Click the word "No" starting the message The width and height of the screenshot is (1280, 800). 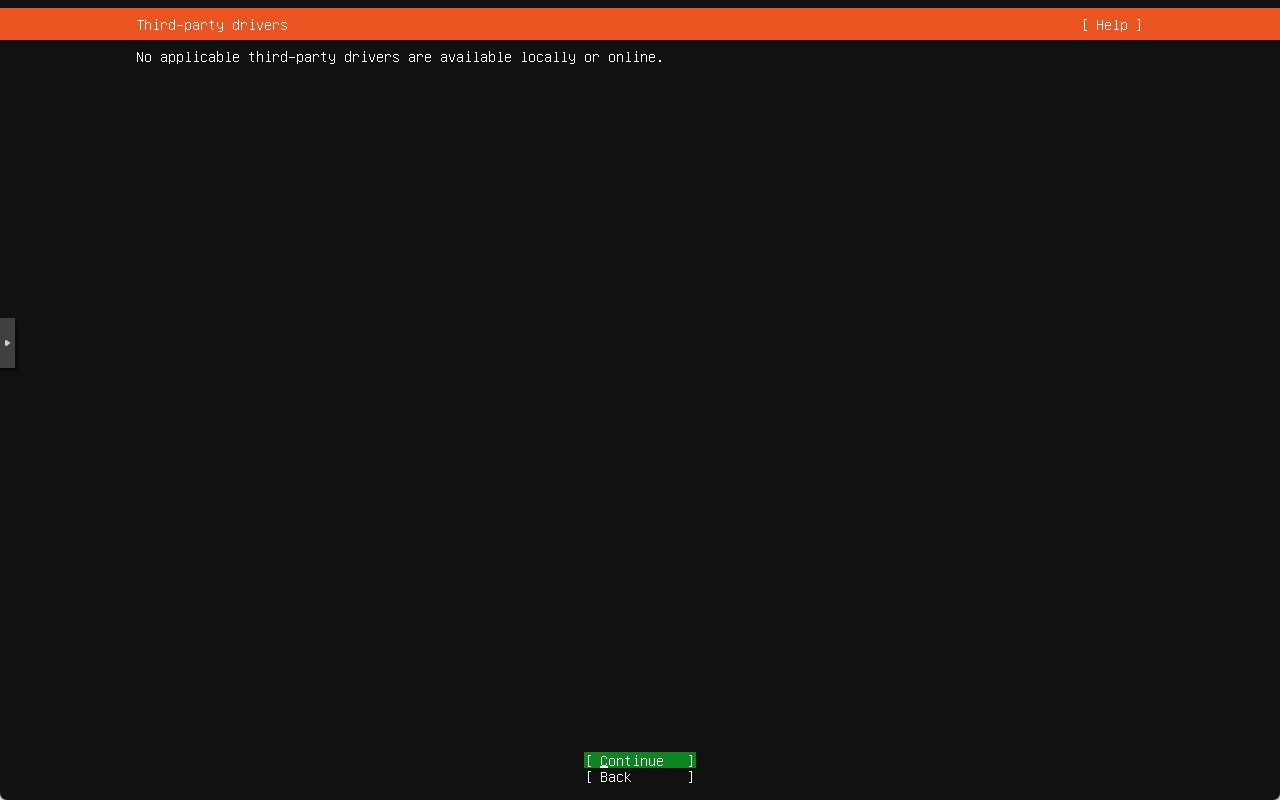tap(144, 57)
